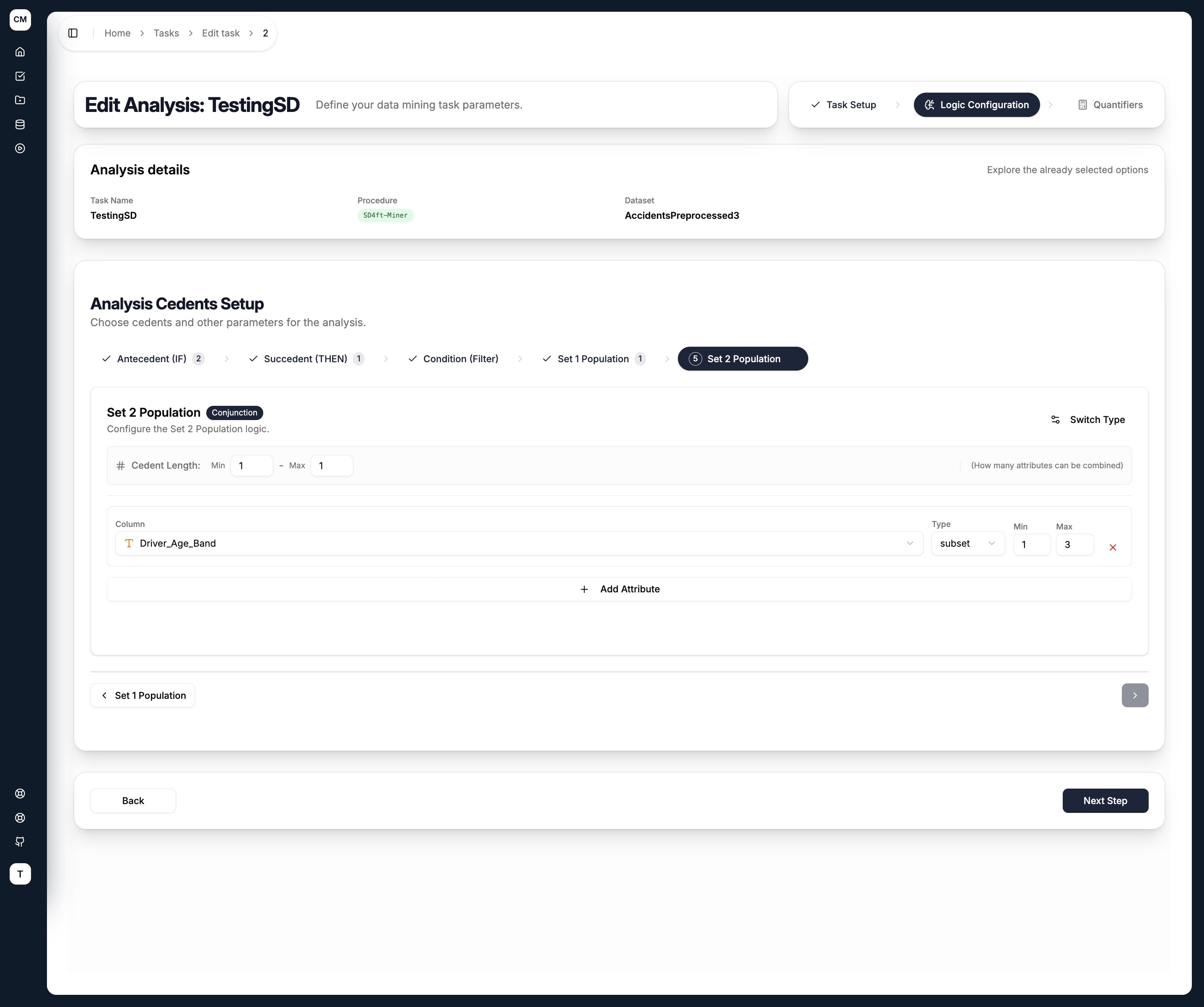Viewport: 1204px width, 1007px height.
Task: Open the Column dropdown showing Driver_Age_Band
Action: 519,543
